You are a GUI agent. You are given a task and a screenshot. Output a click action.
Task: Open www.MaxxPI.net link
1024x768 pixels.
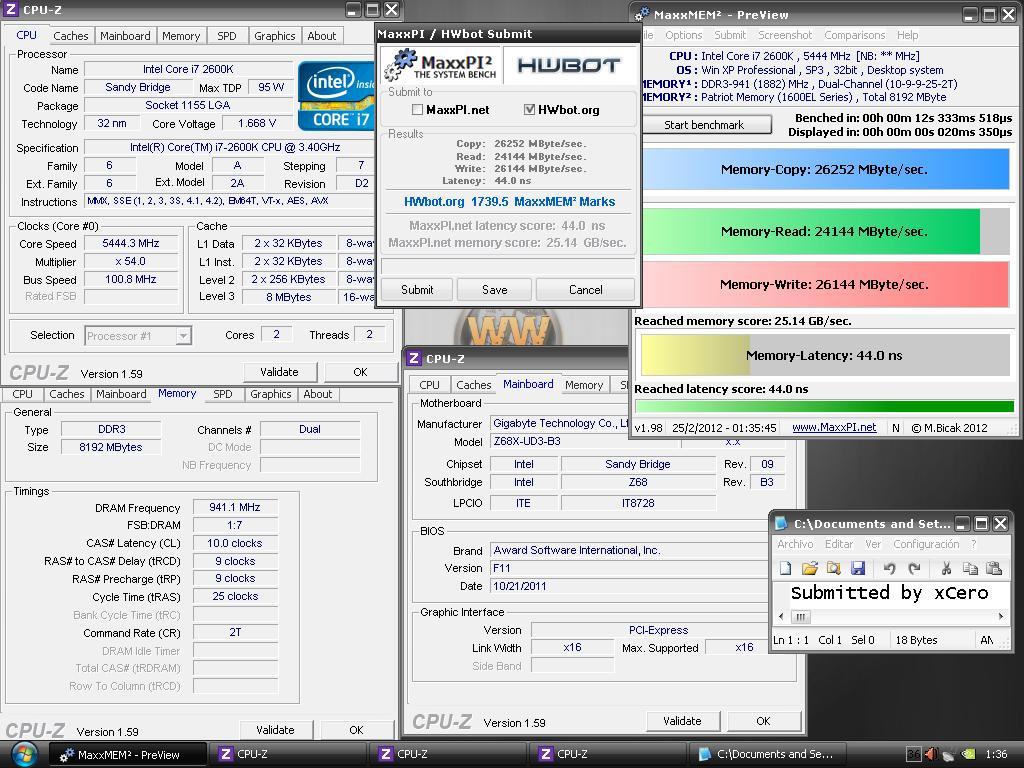[x=834, y=427]
